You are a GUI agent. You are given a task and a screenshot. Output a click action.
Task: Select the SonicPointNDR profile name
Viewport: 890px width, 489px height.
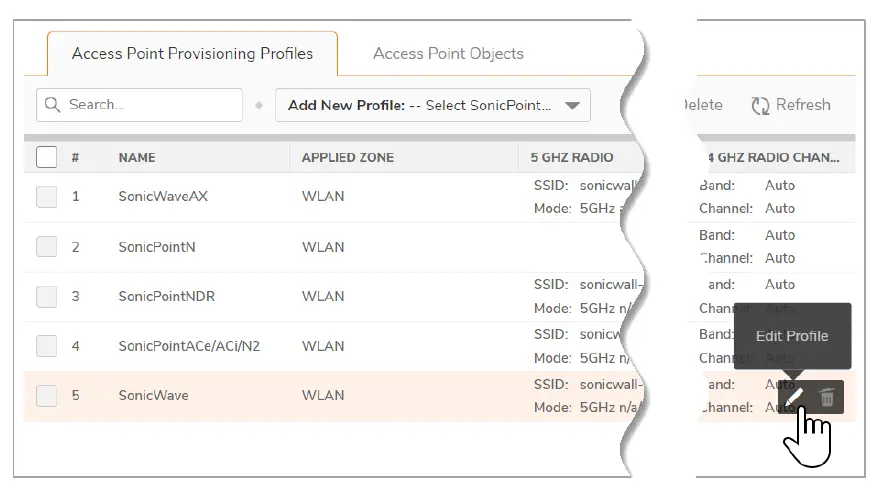click(x=166, y=296)
